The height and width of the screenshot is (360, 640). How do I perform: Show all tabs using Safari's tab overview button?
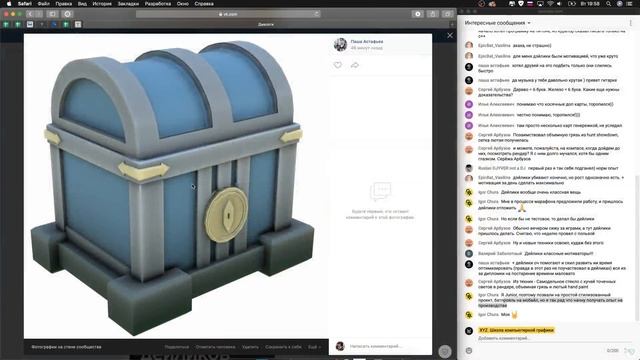tap(447, 14)
